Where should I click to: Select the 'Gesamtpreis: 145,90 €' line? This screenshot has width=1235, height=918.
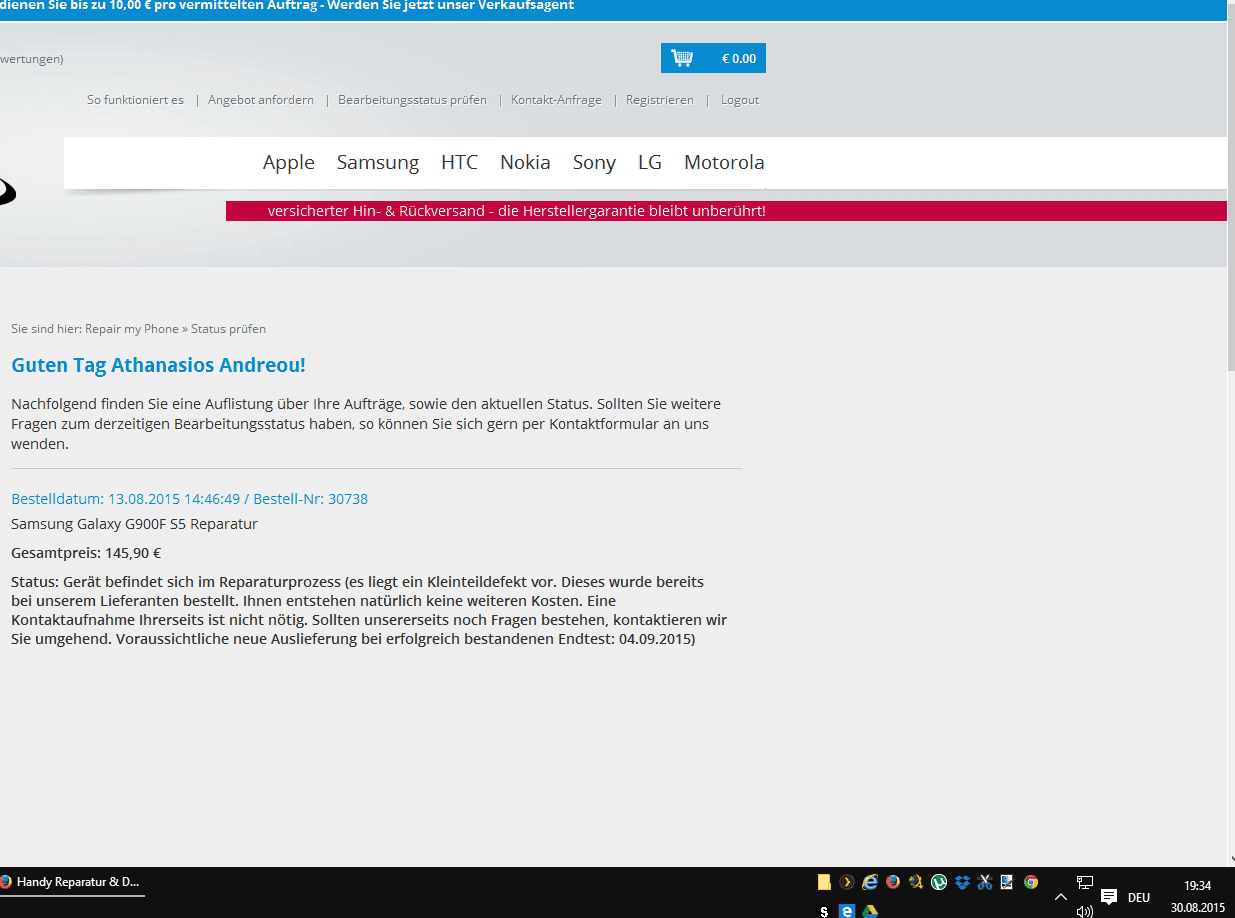[x=86, y=553]
